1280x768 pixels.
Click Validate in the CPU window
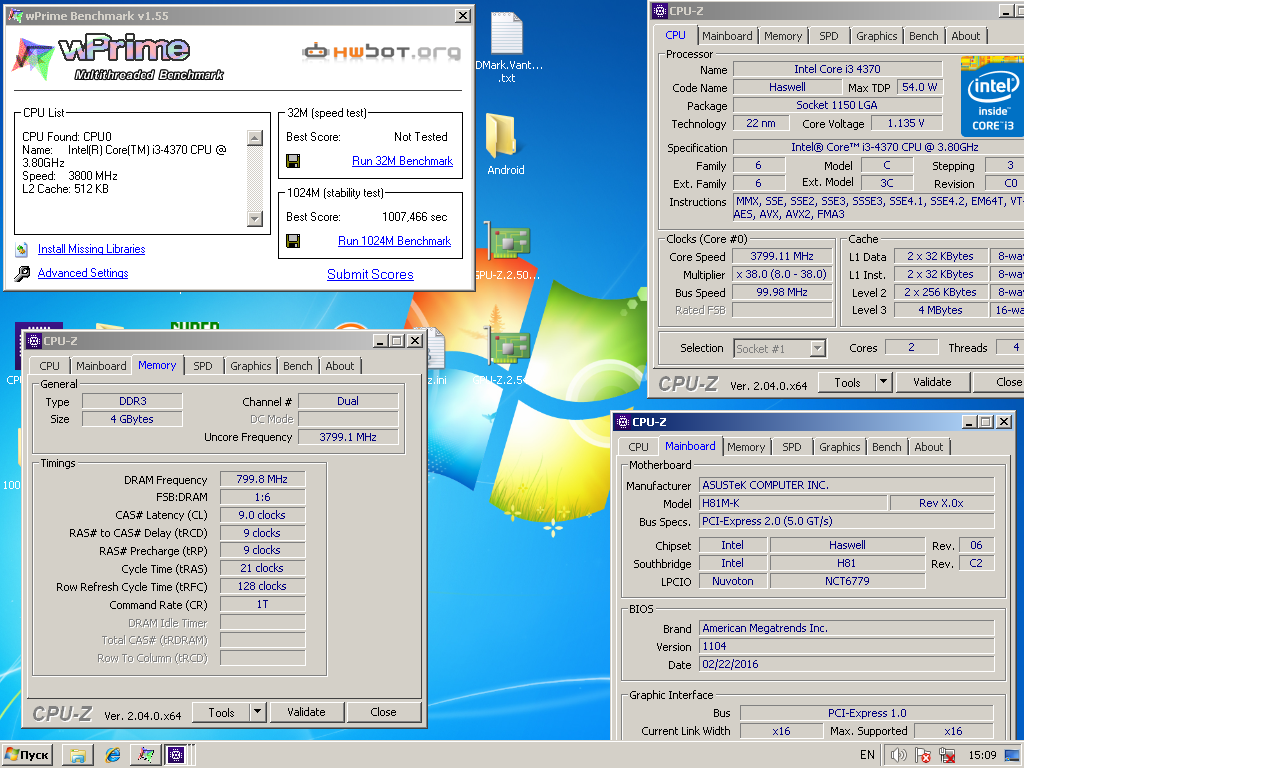pyautogui.click(x=932, y=382)
